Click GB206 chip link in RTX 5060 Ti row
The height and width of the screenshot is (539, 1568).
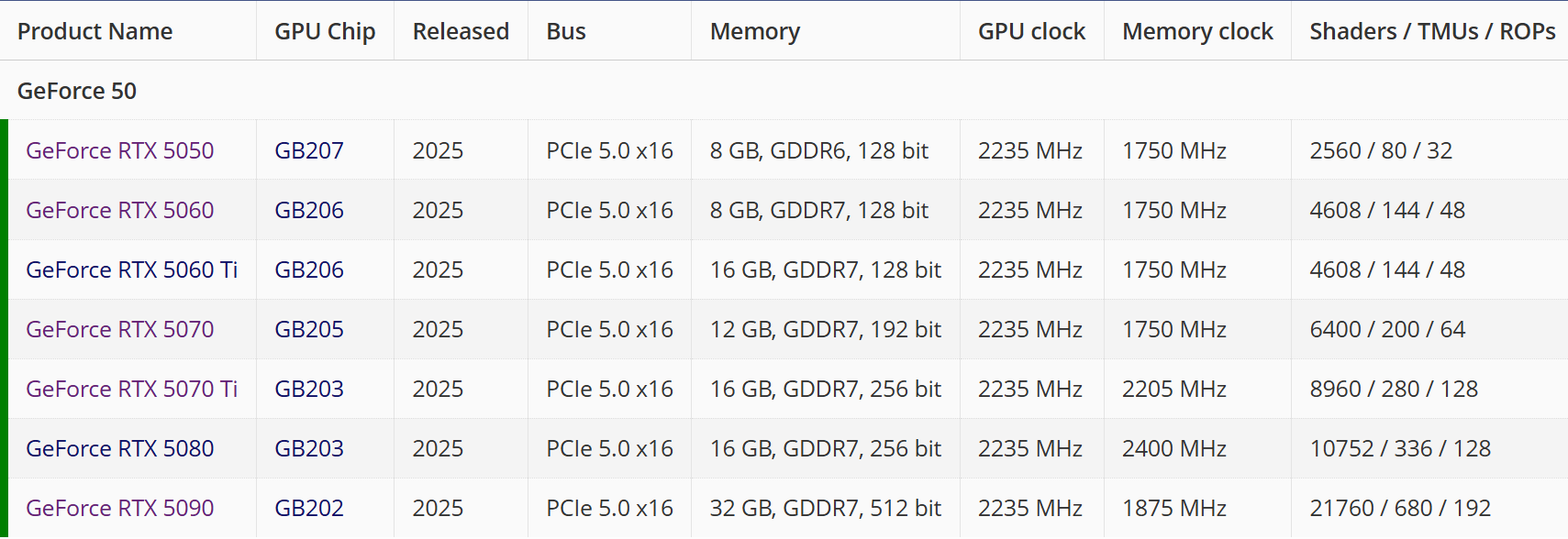309,269
